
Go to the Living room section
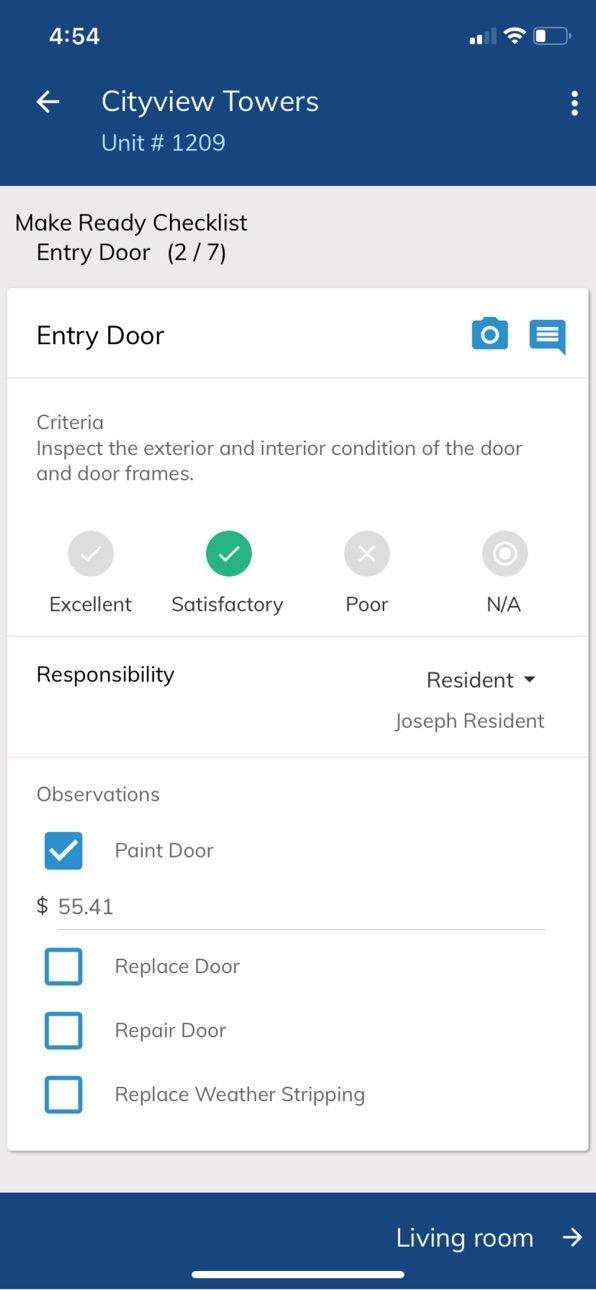[x=465, y=1238]
